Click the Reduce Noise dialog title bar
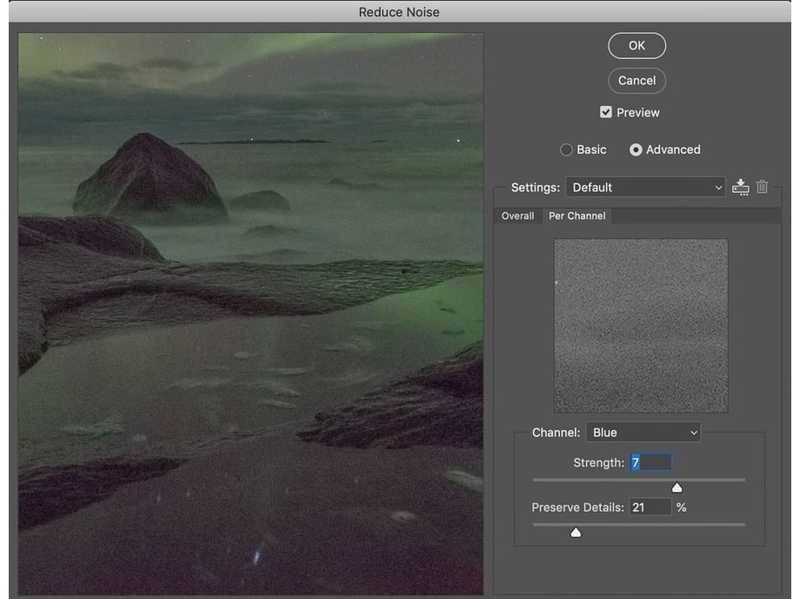Screen dimensions: 800x599 pos(399,12)
